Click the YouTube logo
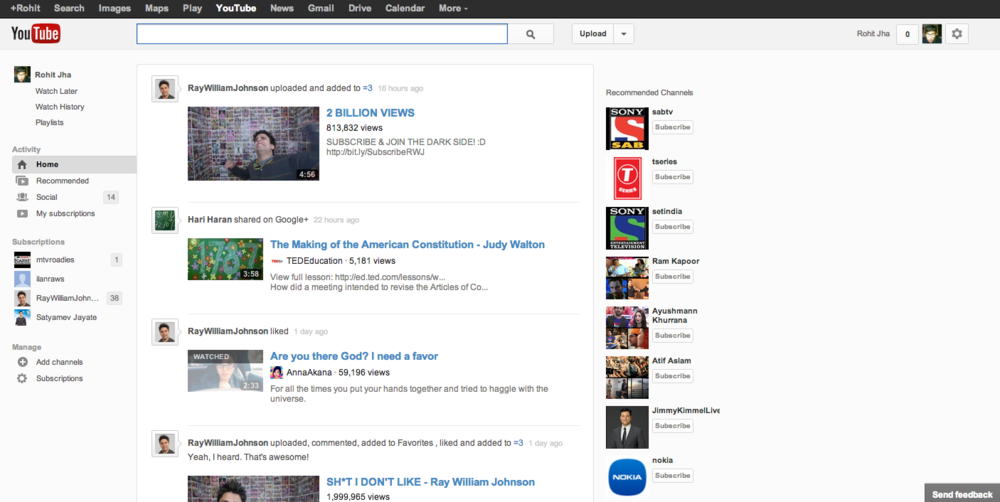This screenshot has width=1000, height=502. [x=36, y=34]
